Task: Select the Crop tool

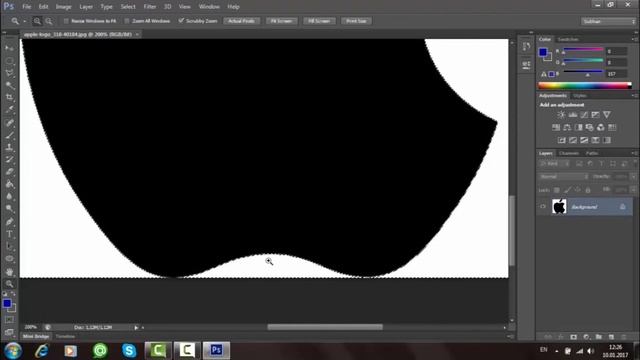Action: point(9,98)
